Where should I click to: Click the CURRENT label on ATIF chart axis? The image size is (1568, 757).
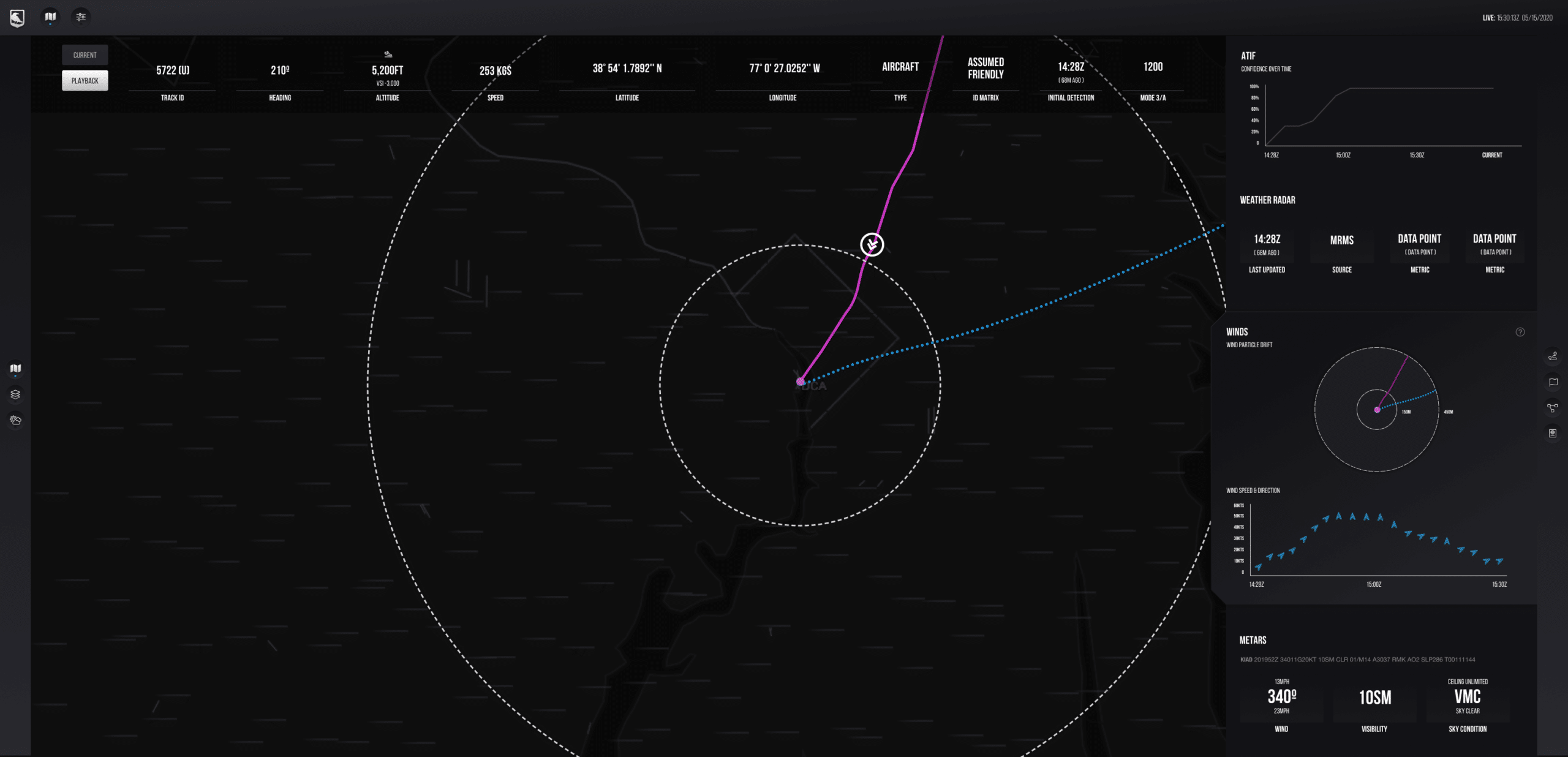pyautogui.click(x=1492, y=155)
